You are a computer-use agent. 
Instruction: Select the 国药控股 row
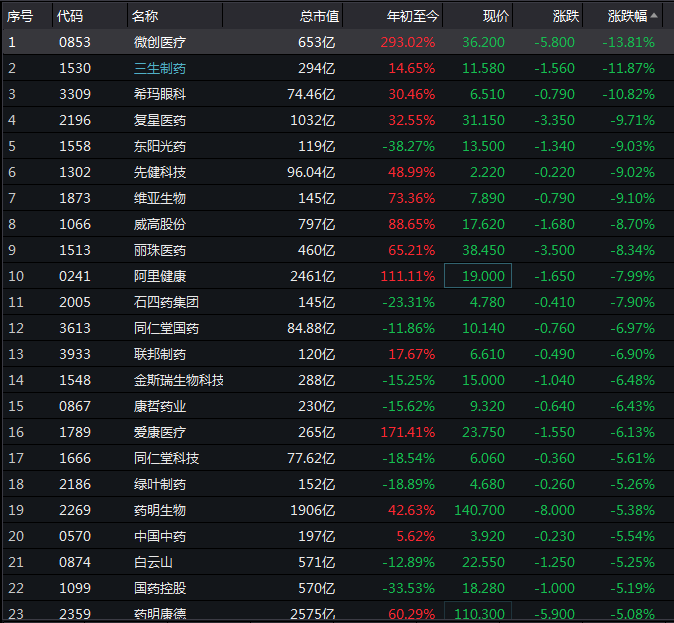337,588
